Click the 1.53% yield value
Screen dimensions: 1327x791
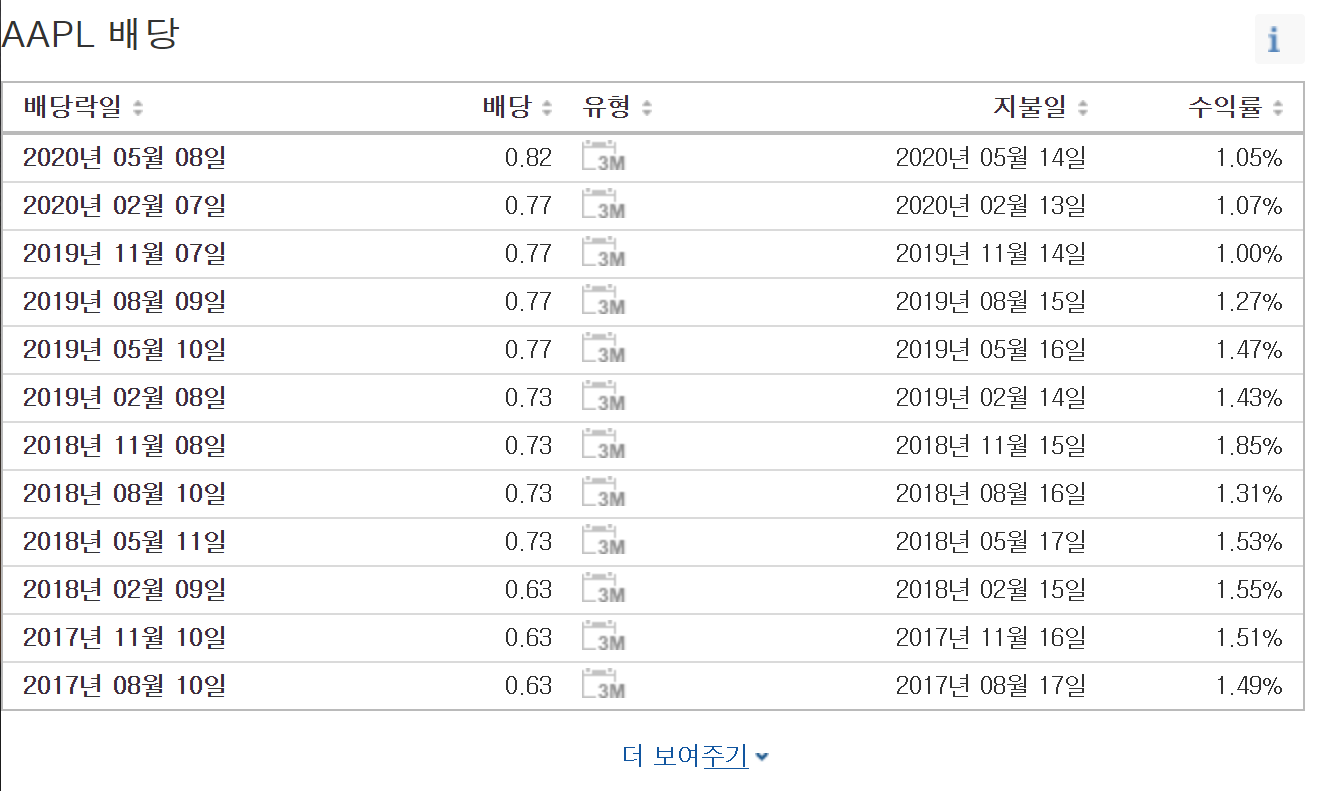(x=1249, y=542)
